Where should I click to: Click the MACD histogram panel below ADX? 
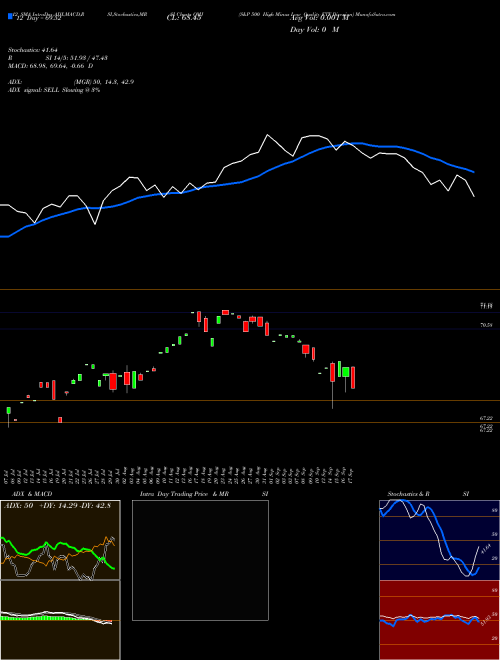point(60,620)
